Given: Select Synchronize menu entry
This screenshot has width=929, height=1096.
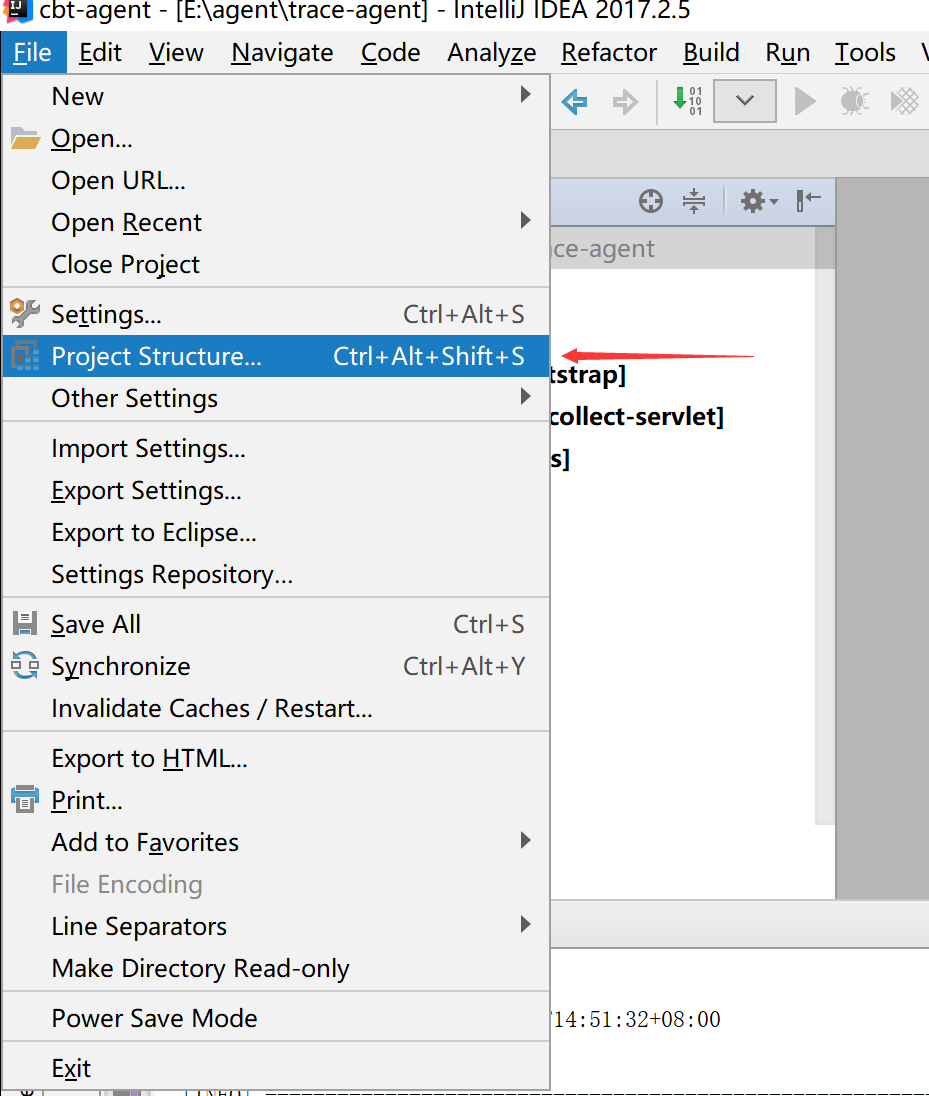Looking at the screenshot, I should pyautogui.click(x=276, y=666).
